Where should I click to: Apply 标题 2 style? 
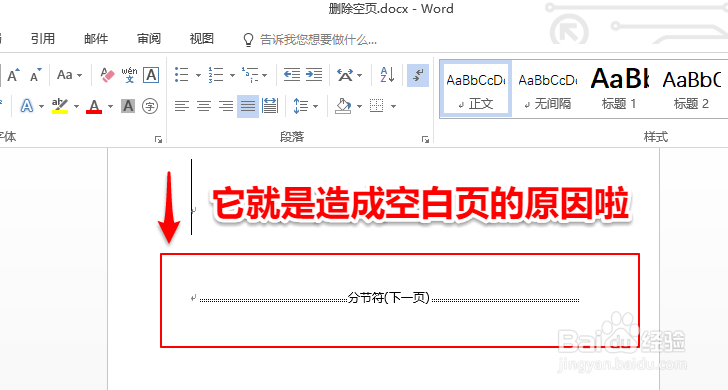(691, 88)
